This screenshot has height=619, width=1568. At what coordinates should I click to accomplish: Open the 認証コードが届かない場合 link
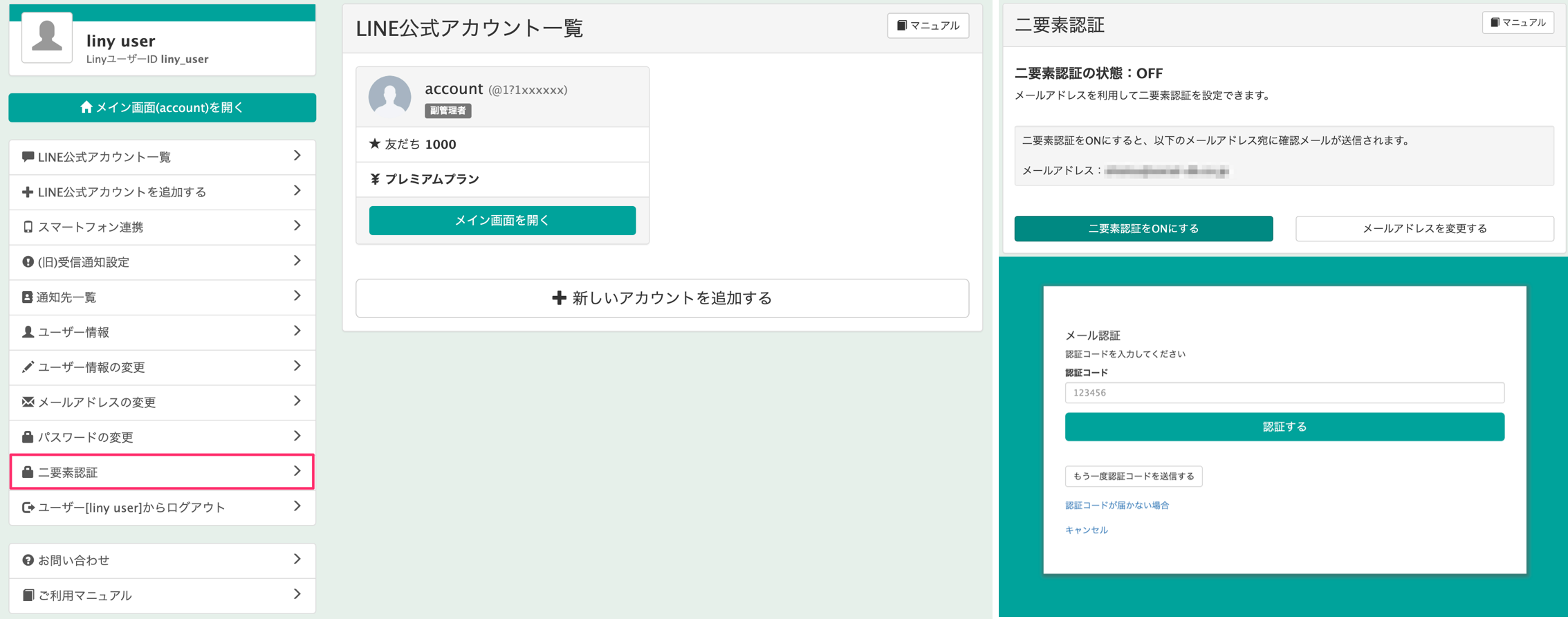[1117, 505]
